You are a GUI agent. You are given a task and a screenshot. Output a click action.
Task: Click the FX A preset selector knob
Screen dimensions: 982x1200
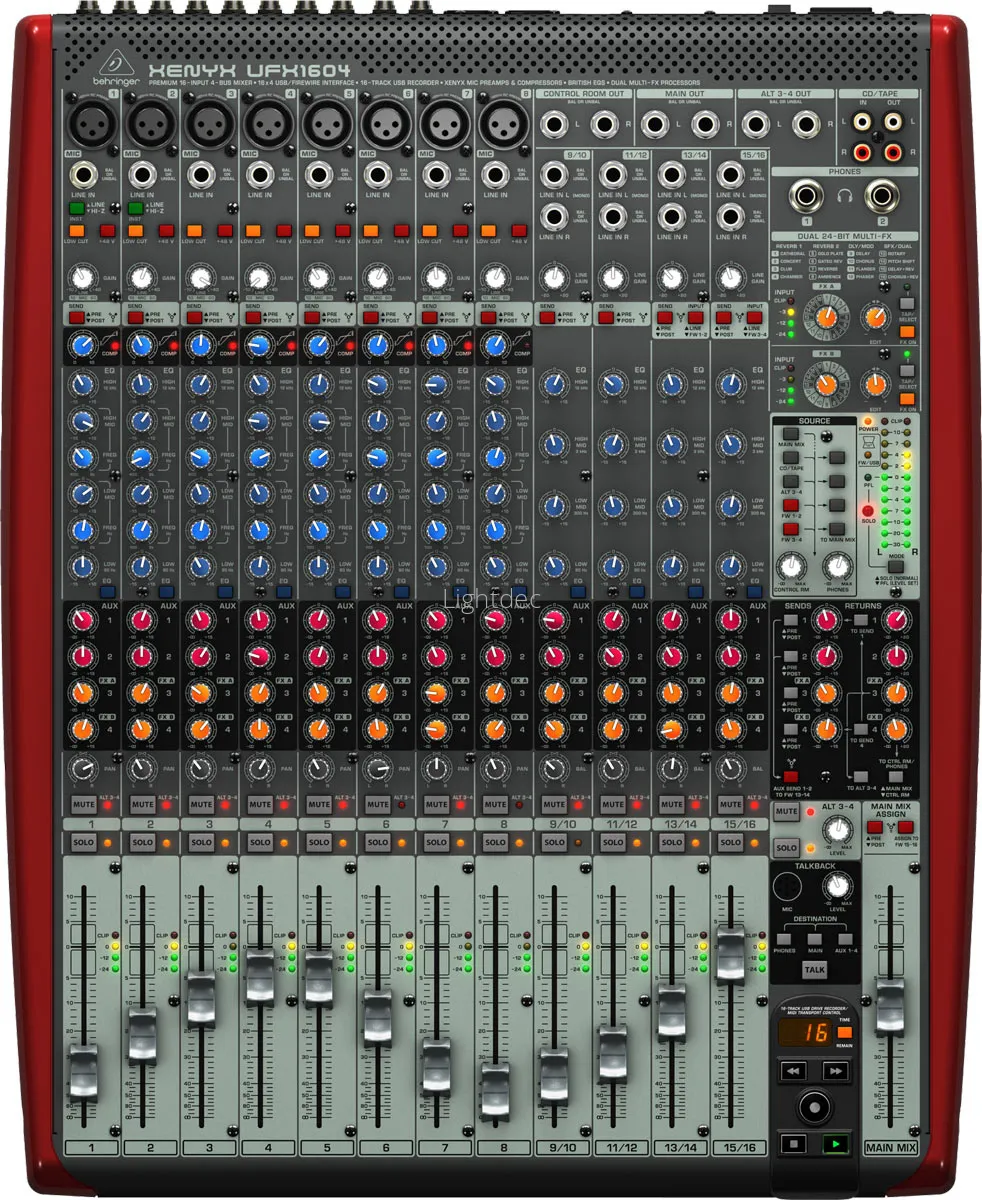point(826,318)
